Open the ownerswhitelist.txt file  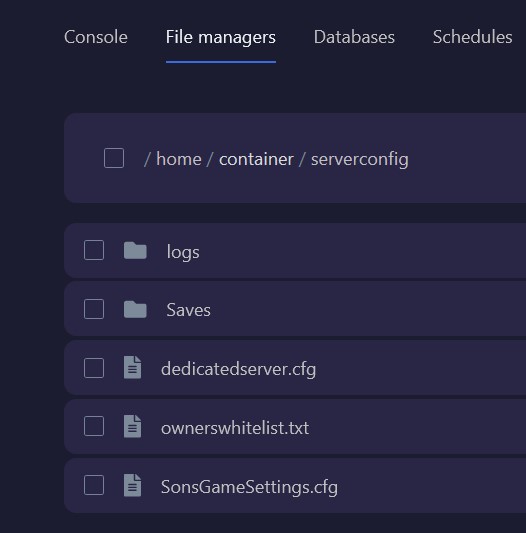(x=235, y=428)
